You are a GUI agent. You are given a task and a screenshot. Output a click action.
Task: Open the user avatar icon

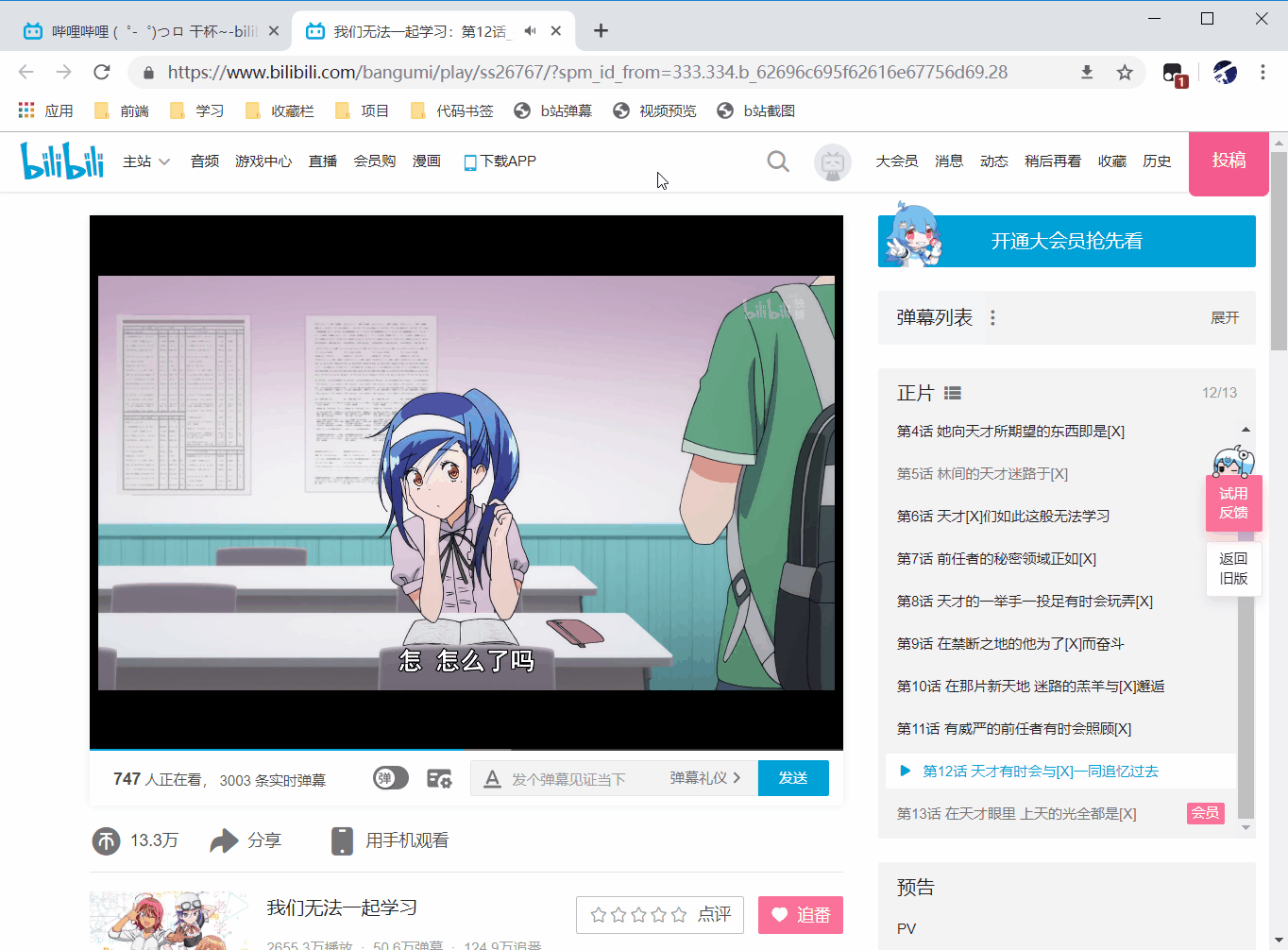click(833, 162)
